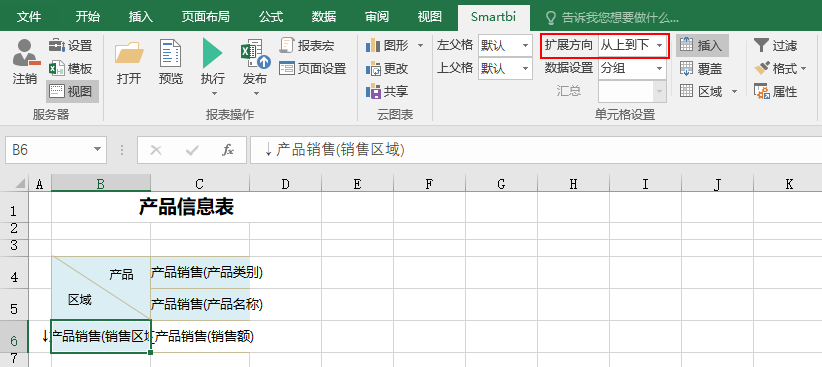Click the B6 name box field
Image resolution: width=822 pixels, height=367 pixels.
tap(56, 150)
